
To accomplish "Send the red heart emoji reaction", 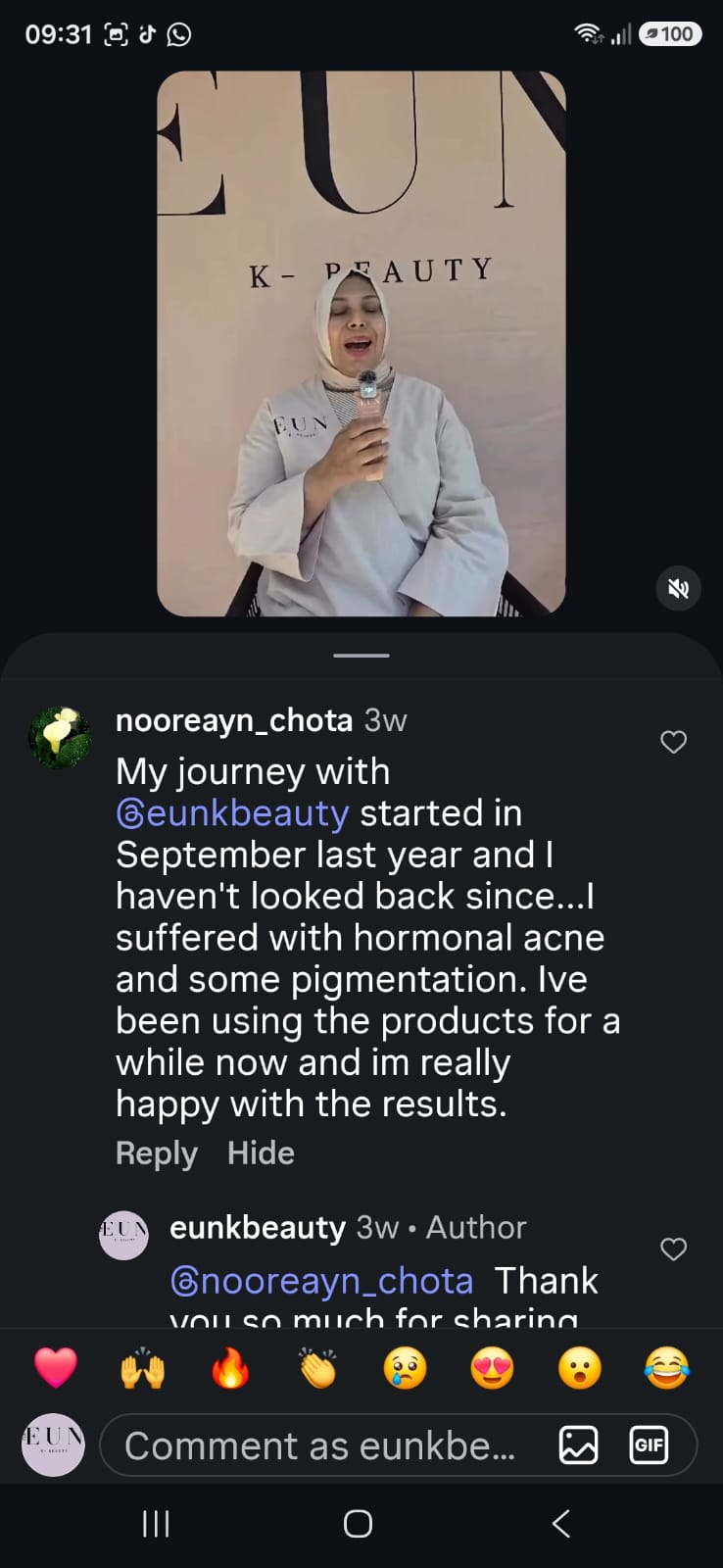I will point(56,1367).
